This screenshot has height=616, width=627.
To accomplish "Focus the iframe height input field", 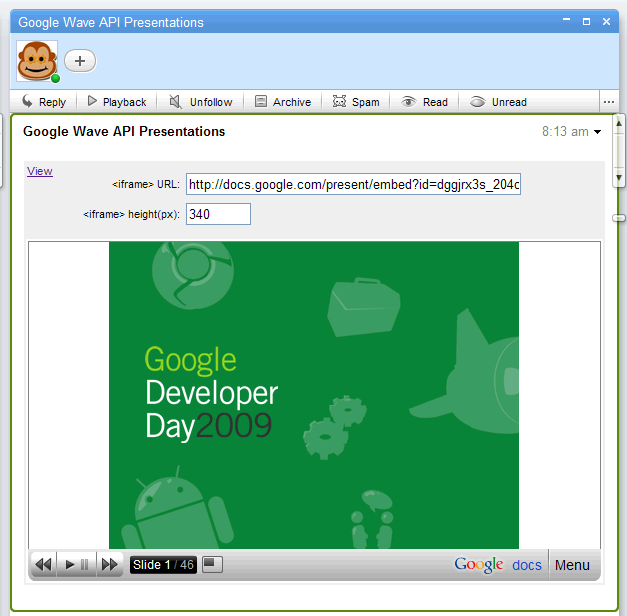I will coord(218,214).
